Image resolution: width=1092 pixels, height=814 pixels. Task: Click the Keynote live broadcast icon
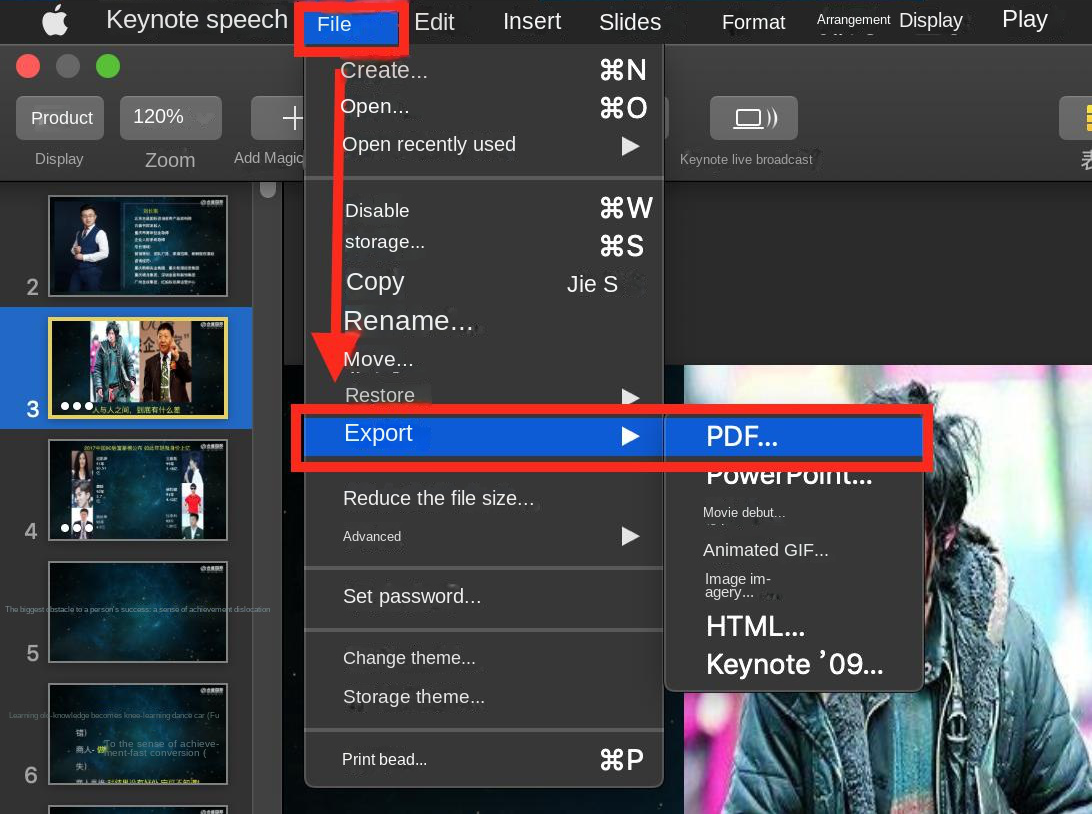point(753,117)
